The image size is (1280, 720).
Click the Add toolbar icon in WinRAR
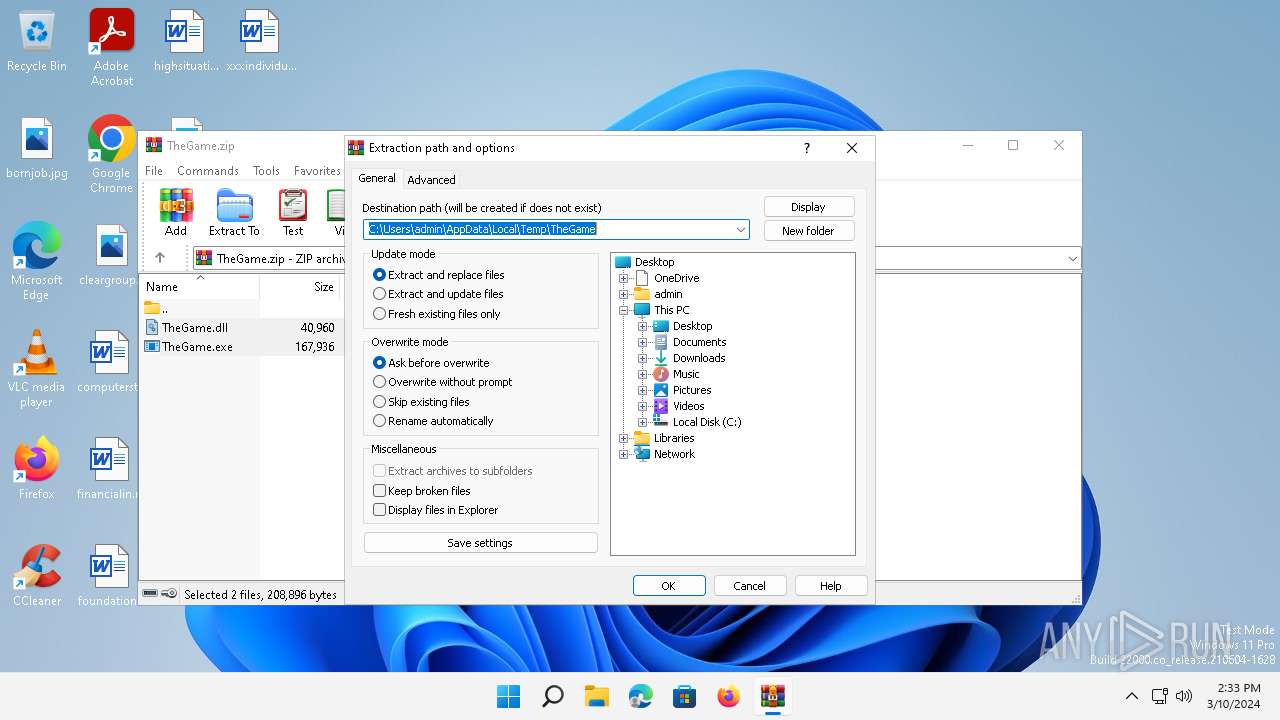(x=176, y=212)
